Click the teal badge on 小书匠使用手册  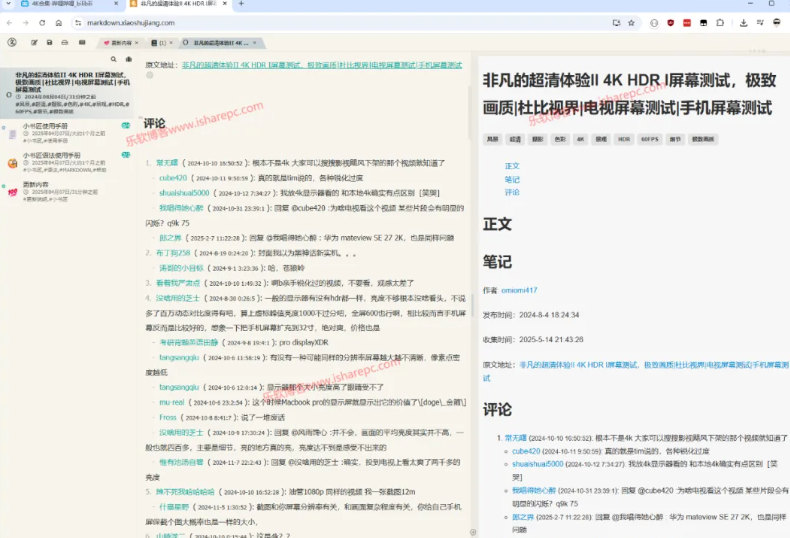(125, 125)
